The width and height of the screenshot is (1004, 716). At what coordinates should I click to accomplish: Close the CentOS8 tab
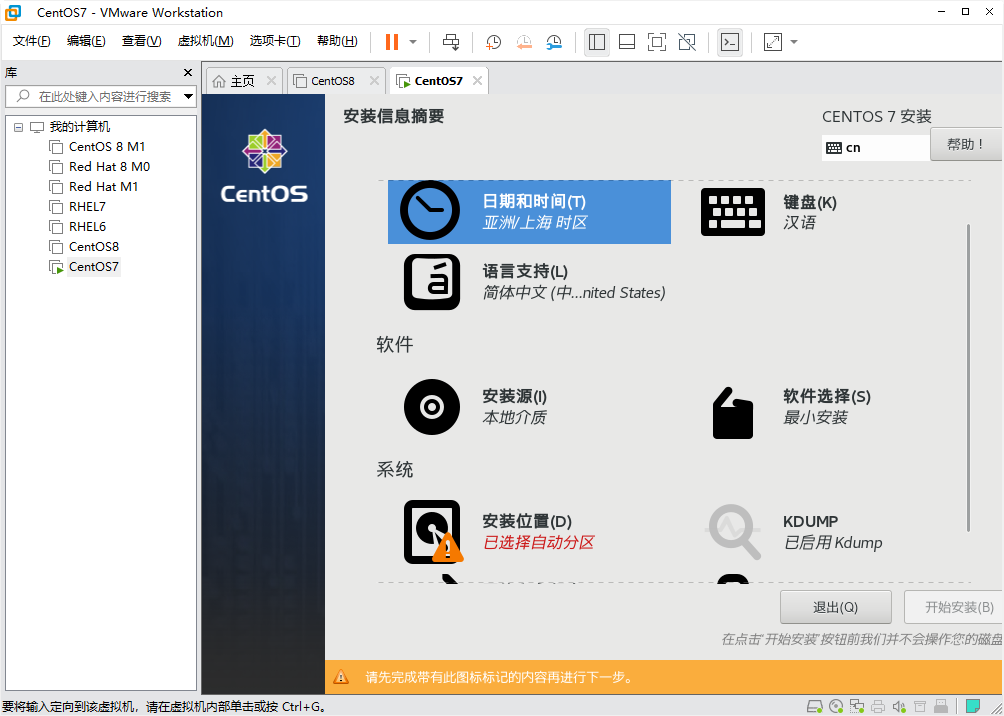[x=375, y=81]
